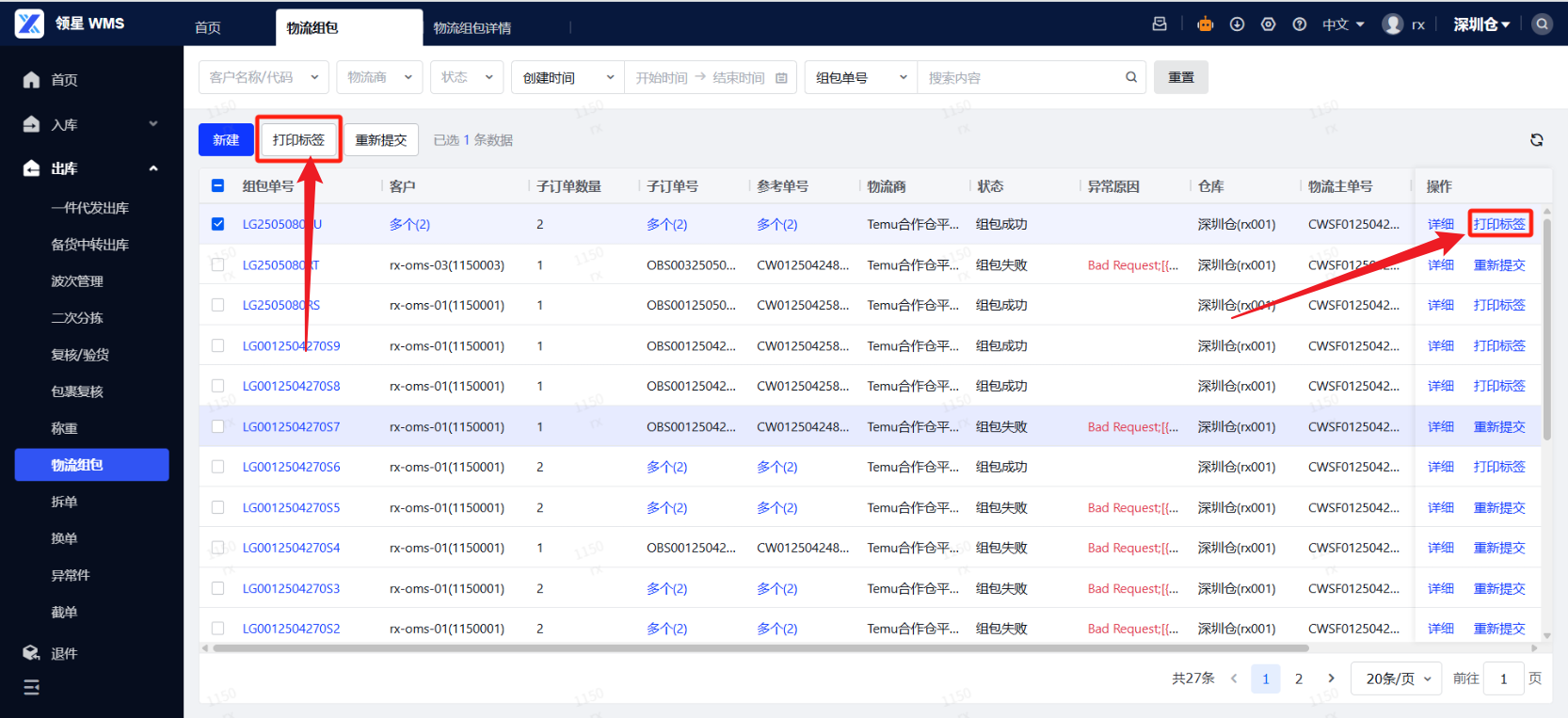Open the 20条/页 page size dropdown
Viewport: 1568px width, 718px height.
tap(1397, 678)
